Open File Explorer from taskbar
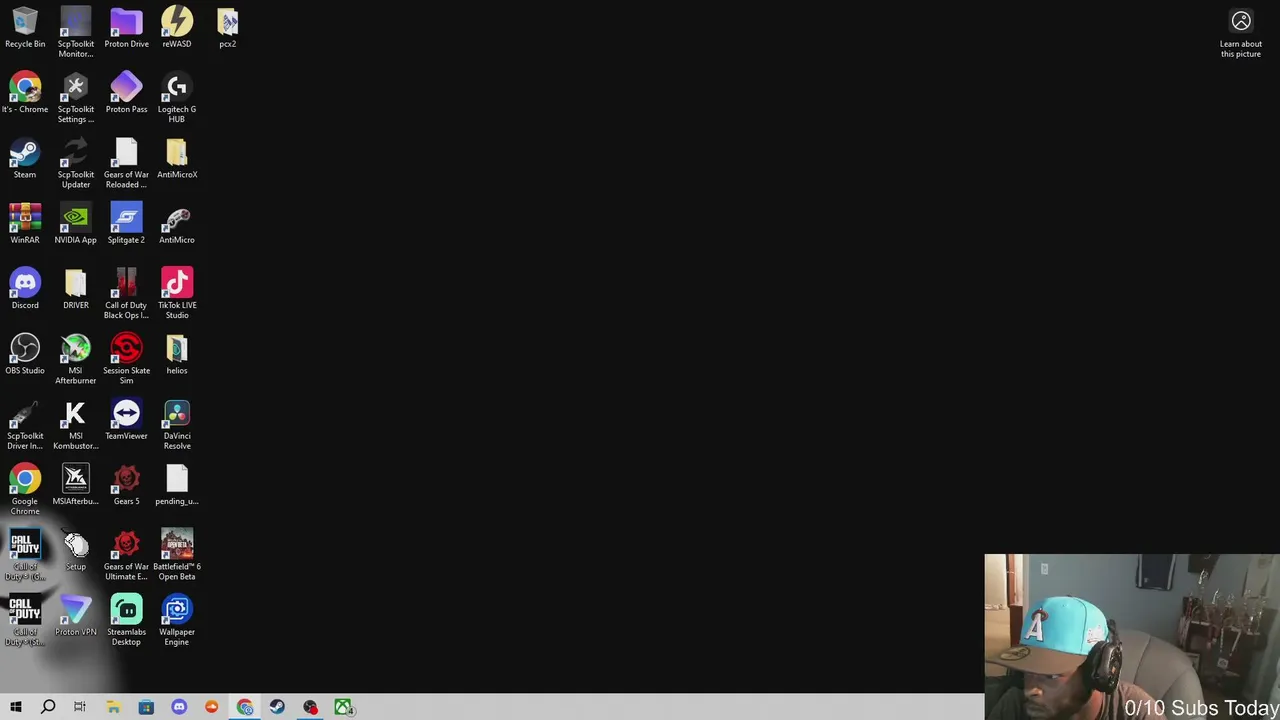Image resolution: width=1280 pixels, height=720 pixels. [x=113, y=707]
